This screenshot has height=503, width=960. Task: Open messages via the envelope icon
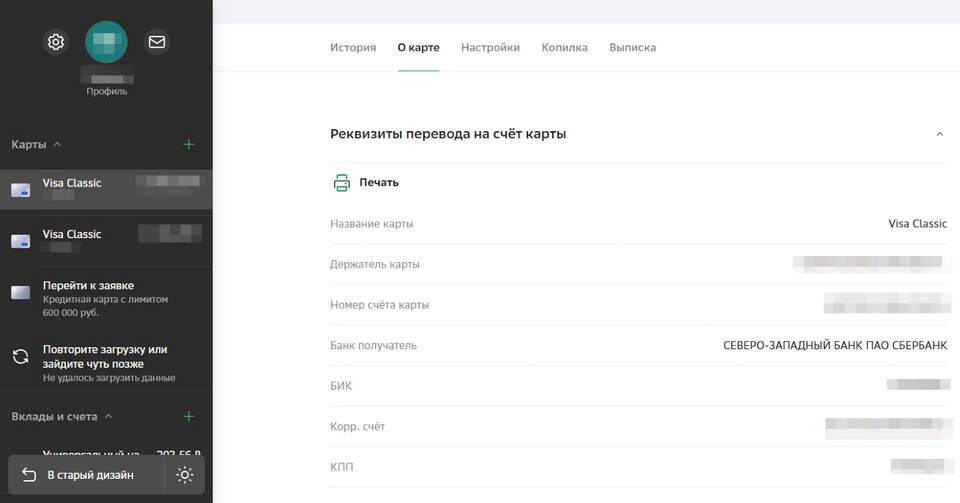pos(156,42)
